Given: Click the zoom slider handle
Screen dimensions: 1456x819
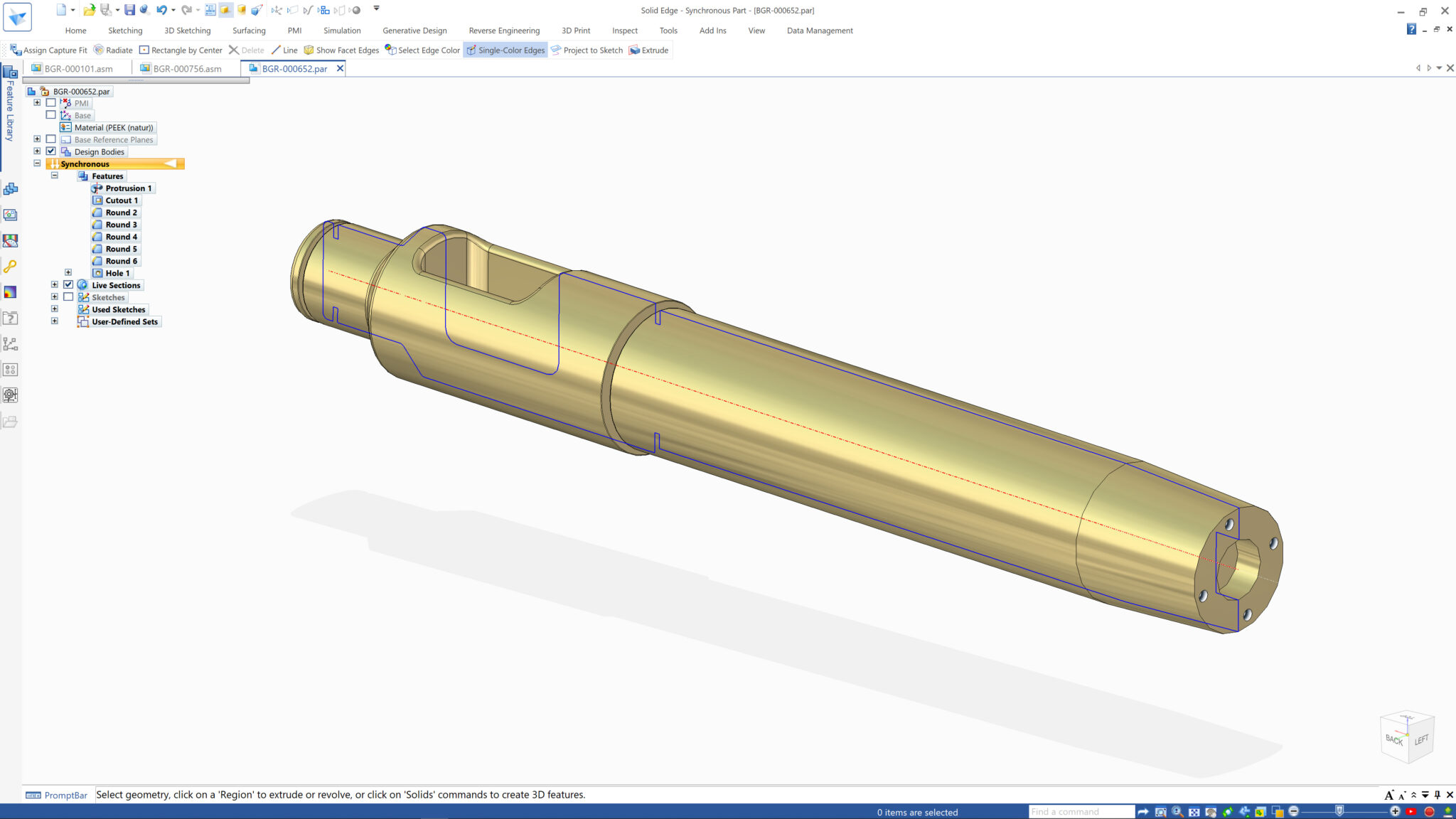Looking at the screenshot, I should (x=1339, y=811).
